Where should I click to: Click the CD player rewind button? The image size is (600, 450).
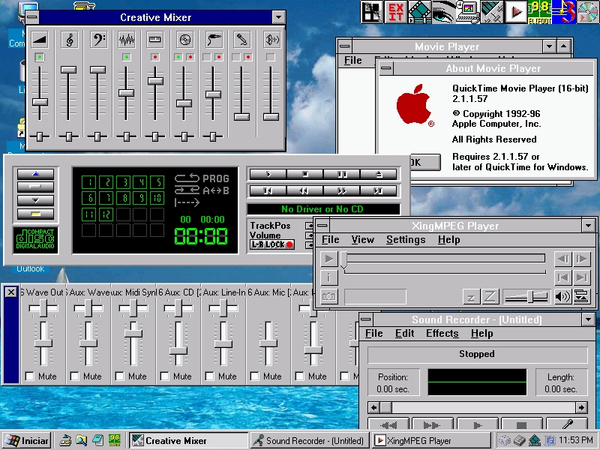[x=305, y=191]
